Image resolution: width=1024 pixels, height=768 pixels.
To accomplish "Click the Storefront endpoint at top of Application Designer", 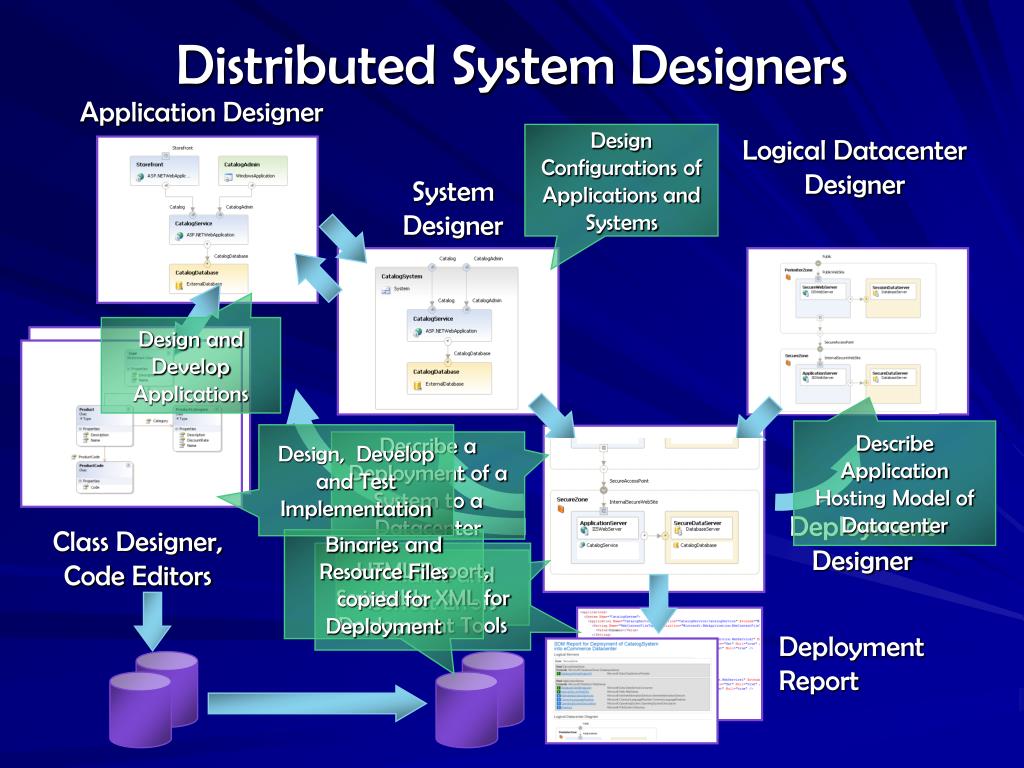I will 166,155.
